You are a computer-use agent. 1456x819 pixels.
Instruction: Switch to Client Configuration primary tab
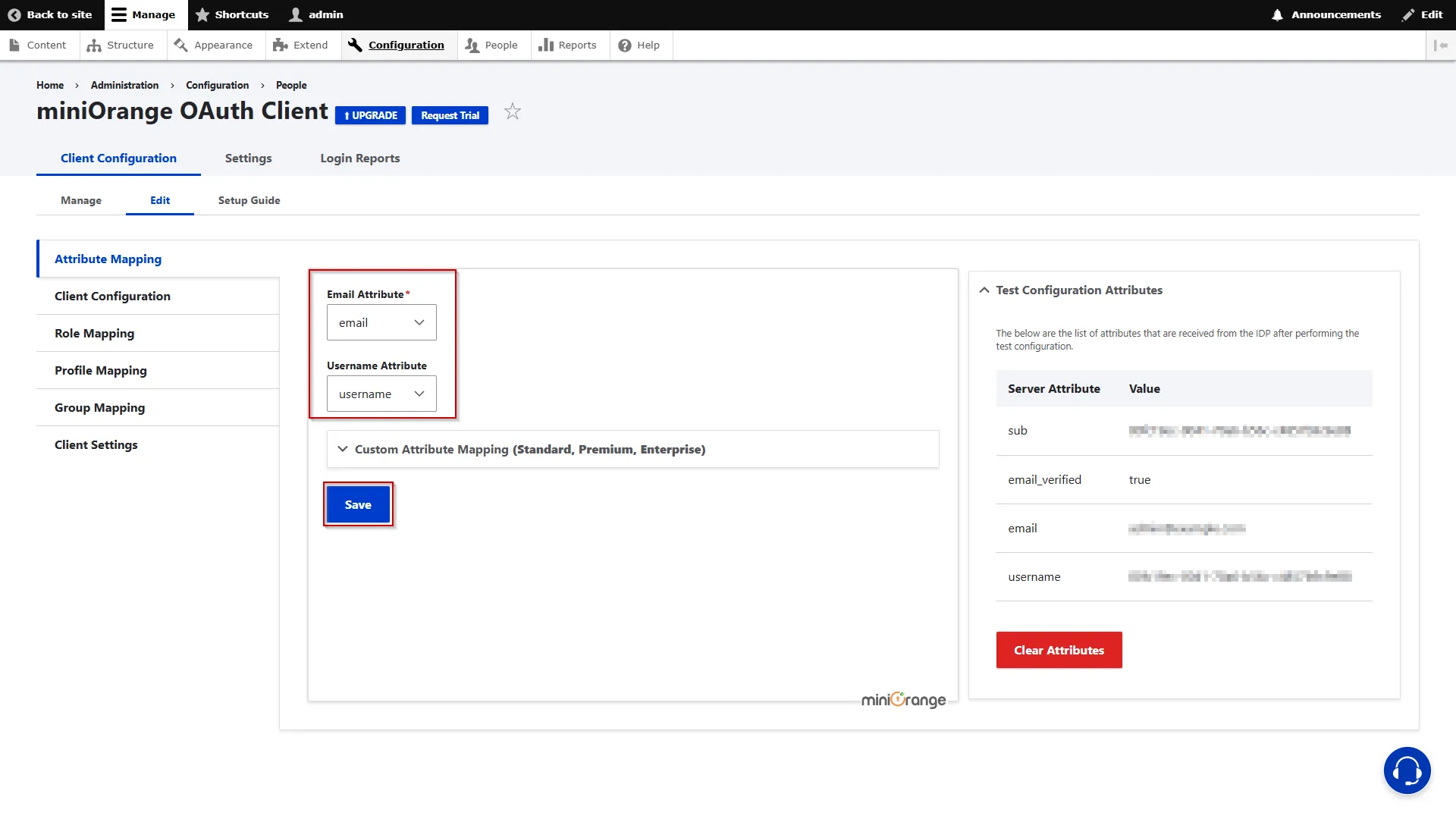(118, 158)
